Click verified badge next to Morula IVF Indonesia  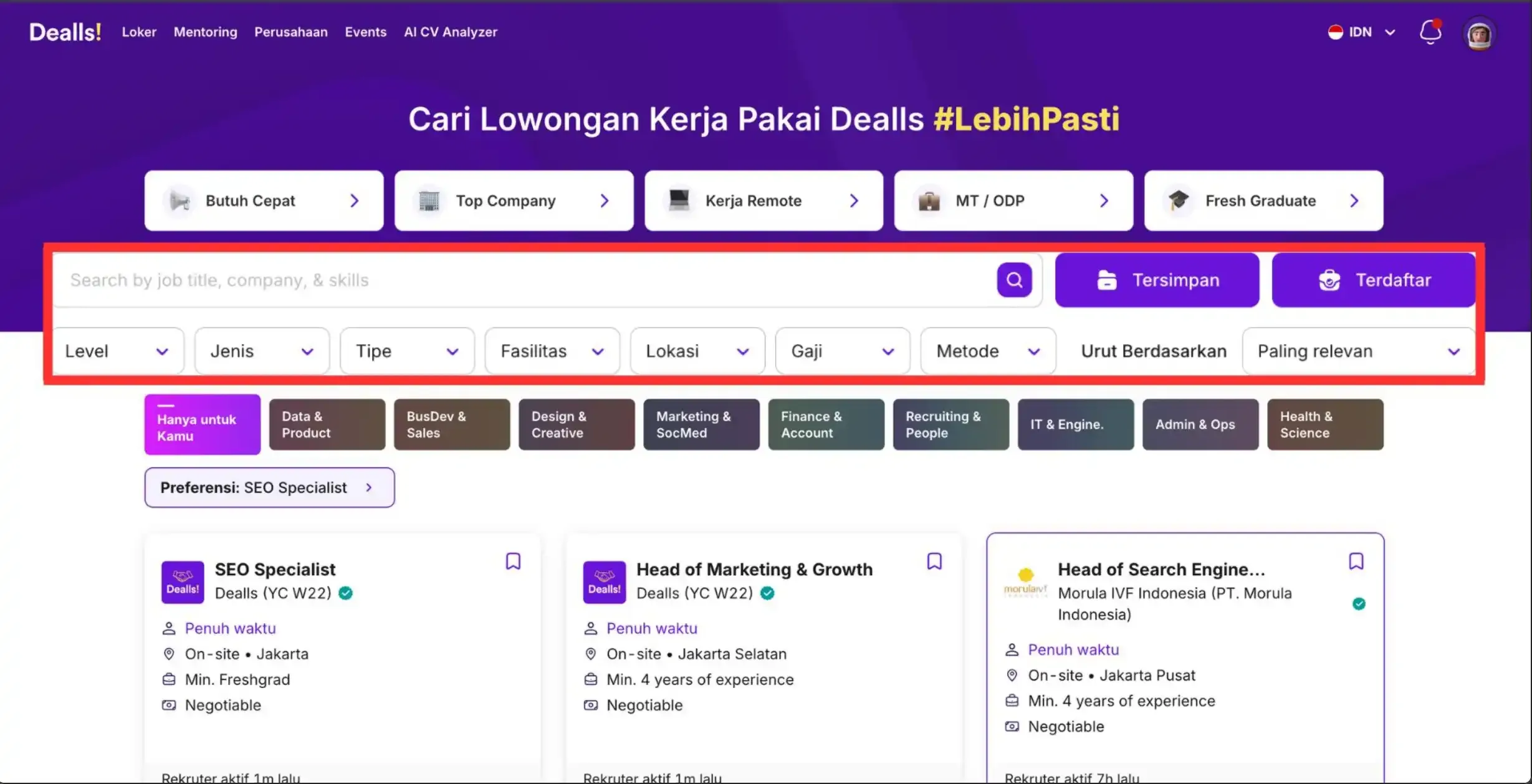[1359, 604]
